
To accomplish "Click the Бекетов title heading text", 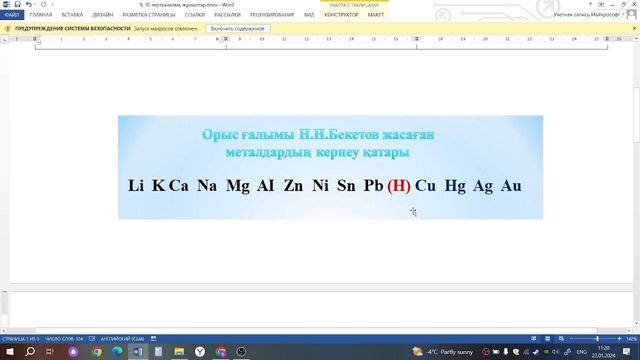I will click(318, 143).
